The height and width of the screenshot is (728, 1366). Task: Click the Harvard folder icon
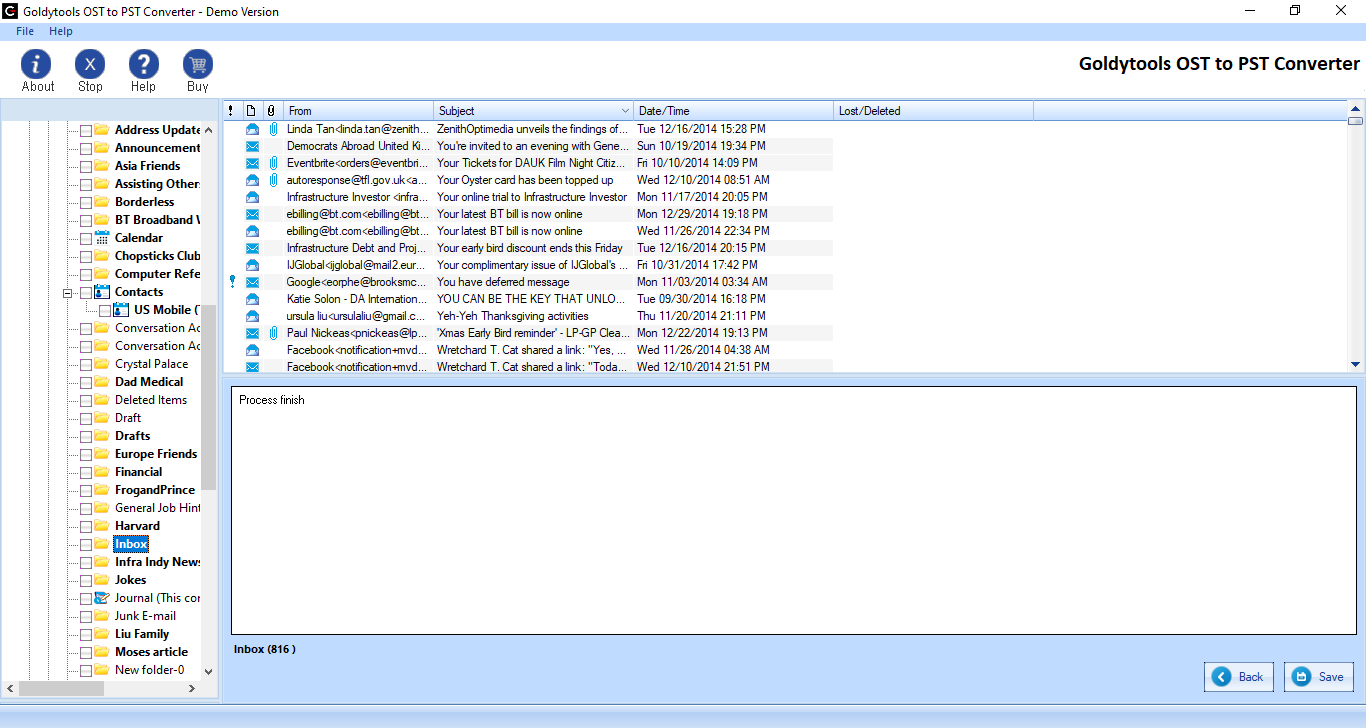(102, 526)
